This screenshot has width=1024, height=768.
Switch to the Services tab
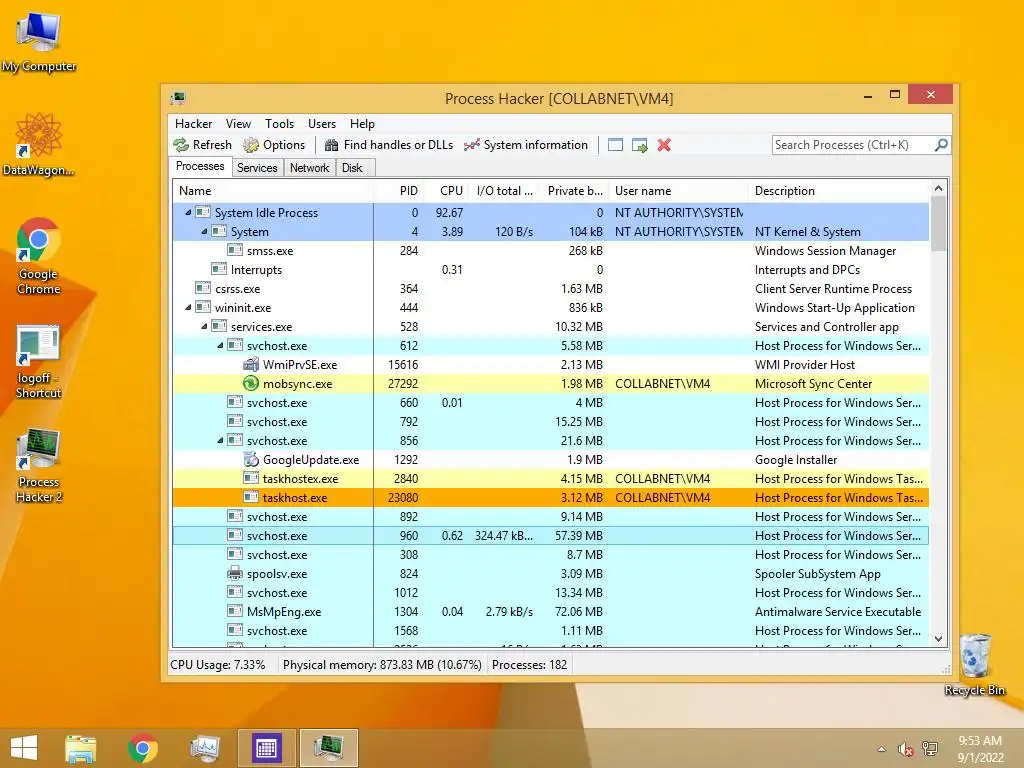(x=257, y=168)
